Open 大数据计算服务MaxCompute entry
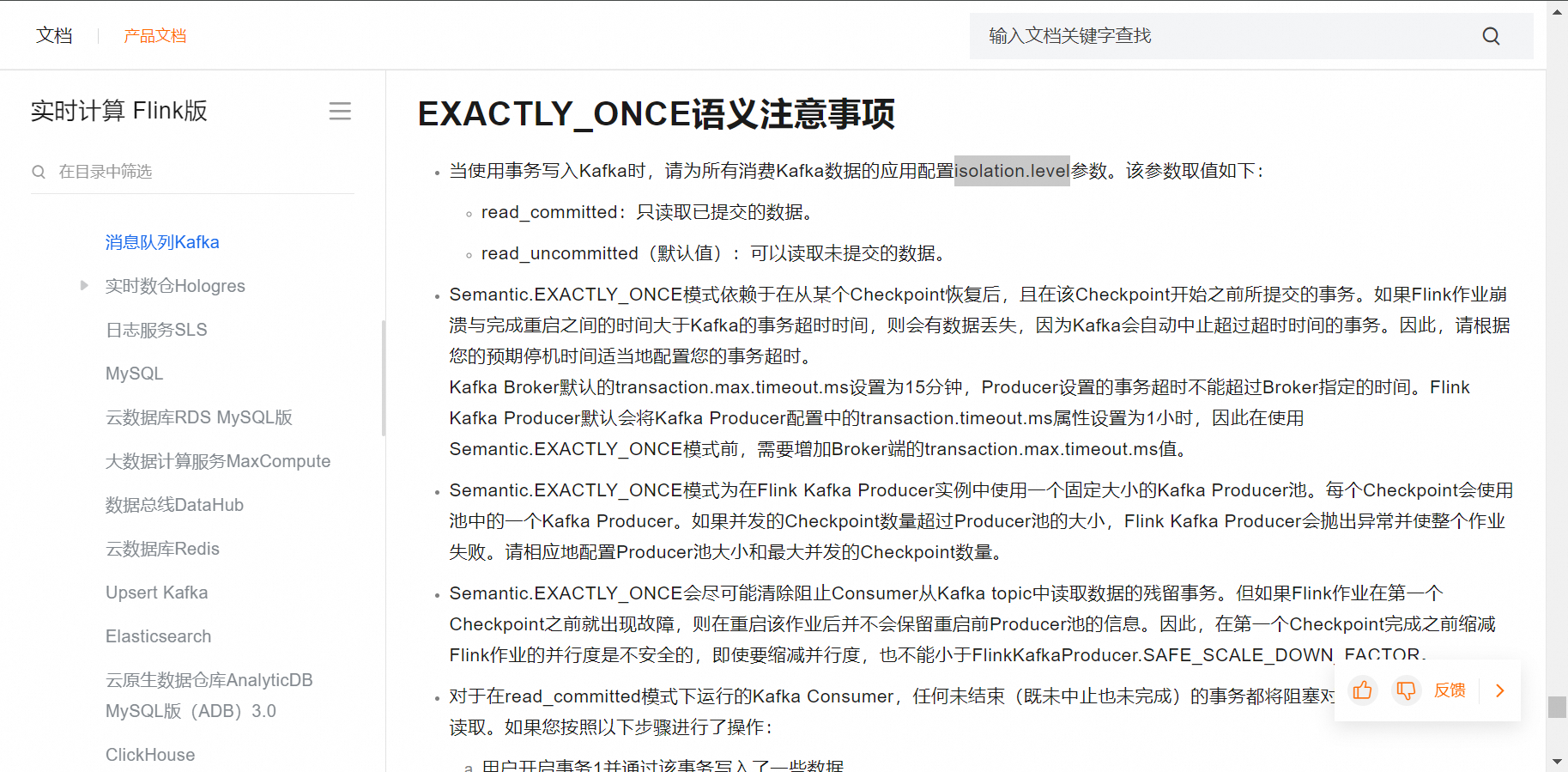1568x772 pixels. coord(218,461)
